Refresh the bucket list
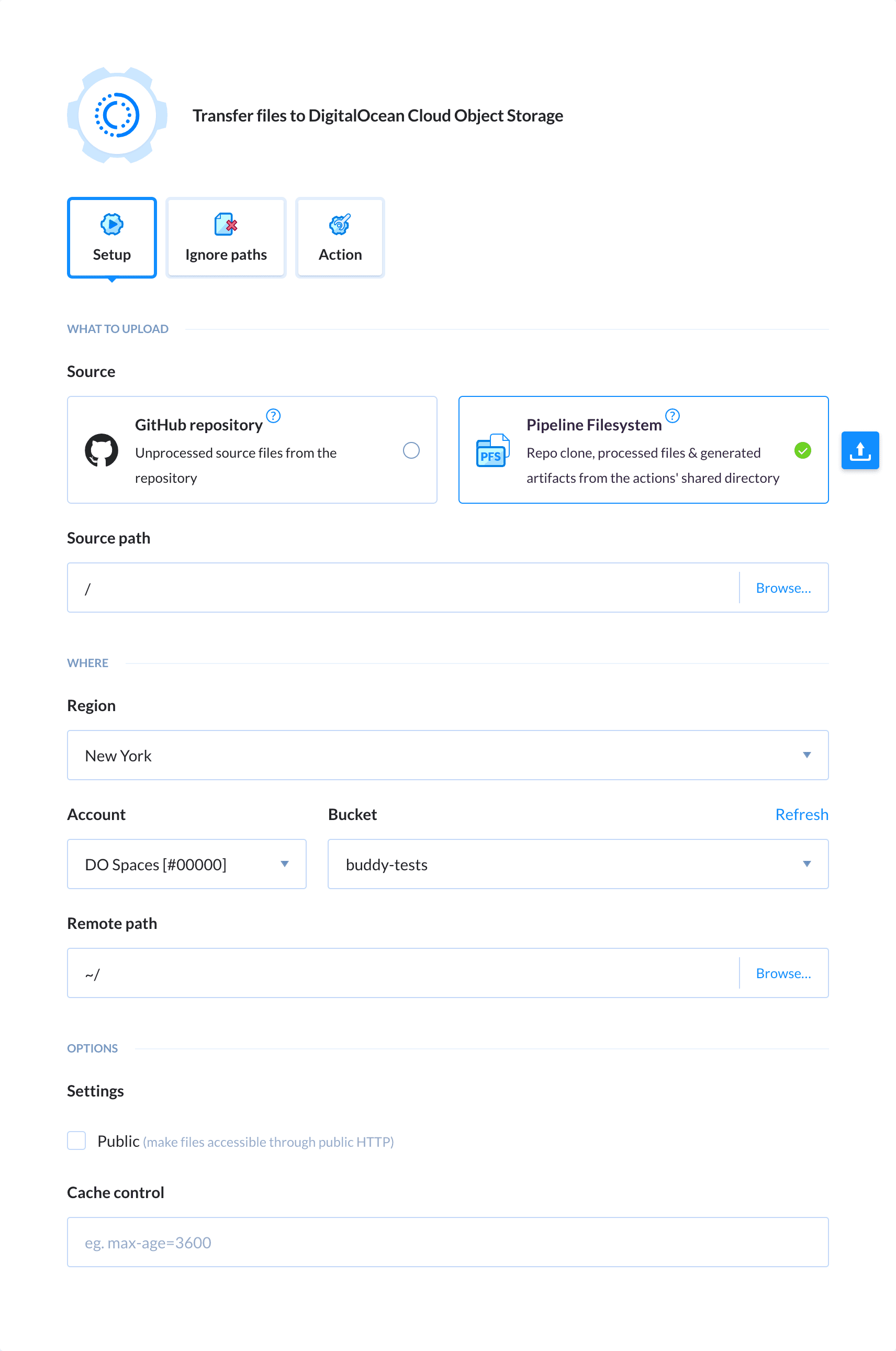Image resolution: width=896 pixels, height=1351 pixels. click(x=802, y=814)
